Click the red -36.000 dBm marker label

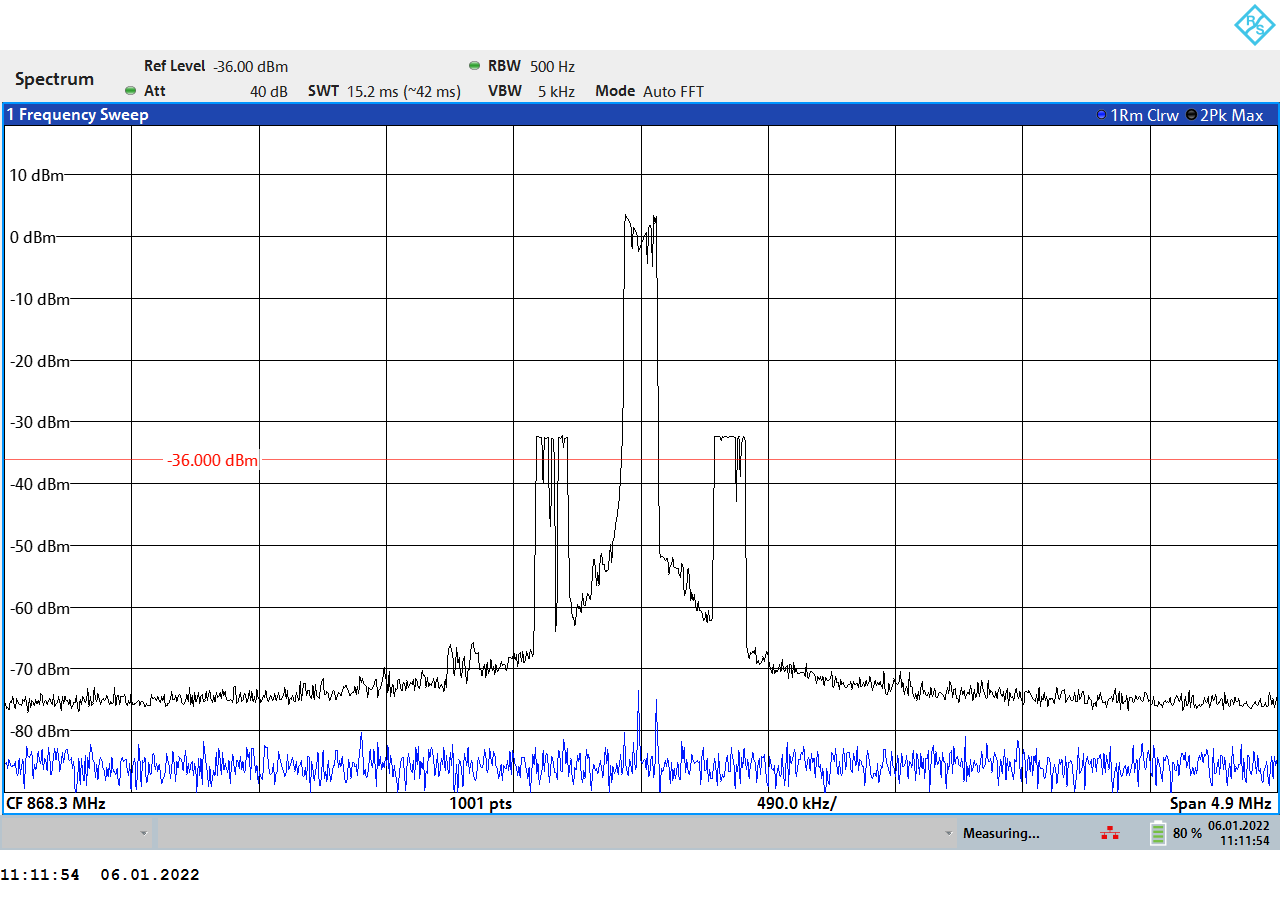pos(211,460)
